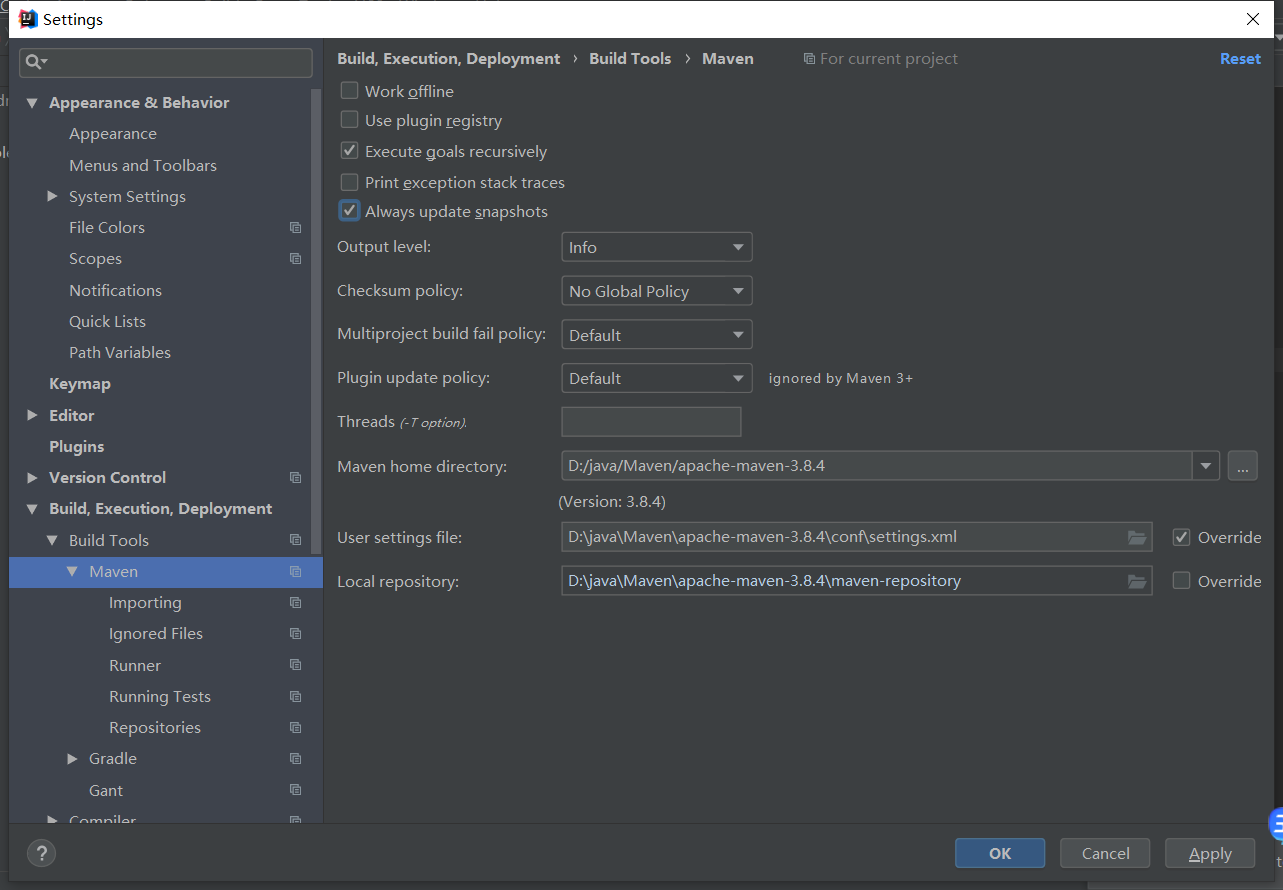Open Importing under Maven

point(145,603)
